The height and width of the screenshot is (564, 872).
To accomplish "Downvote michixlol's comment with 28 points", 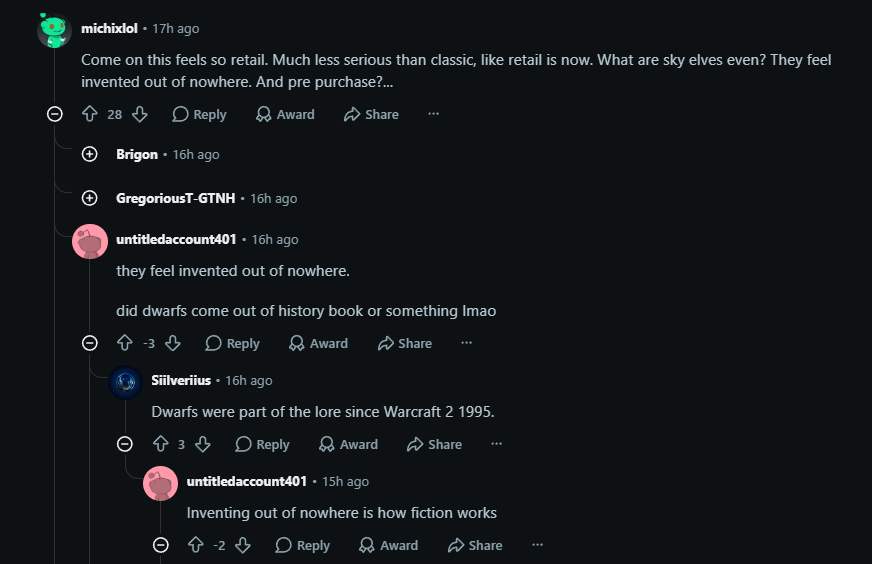I will coord(140,114).
